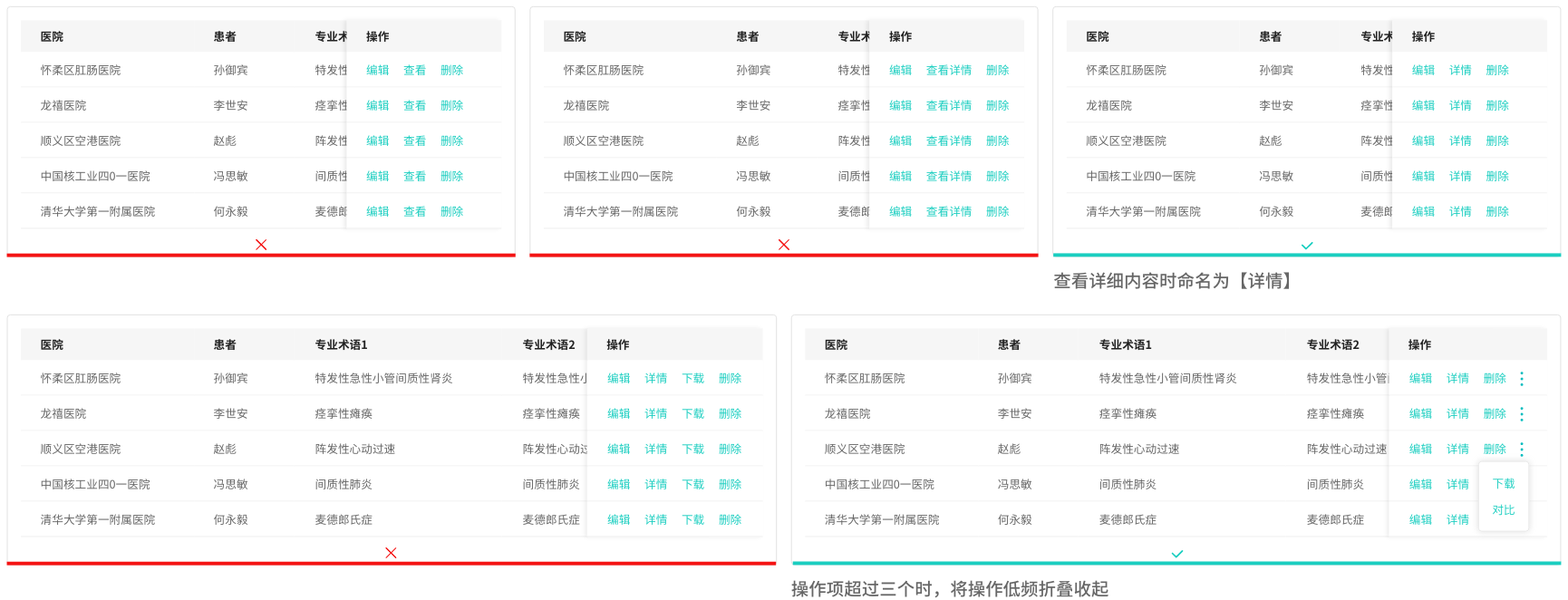Click 详情 in the 龙禧医院 row with the more icon

(1457, 413)
